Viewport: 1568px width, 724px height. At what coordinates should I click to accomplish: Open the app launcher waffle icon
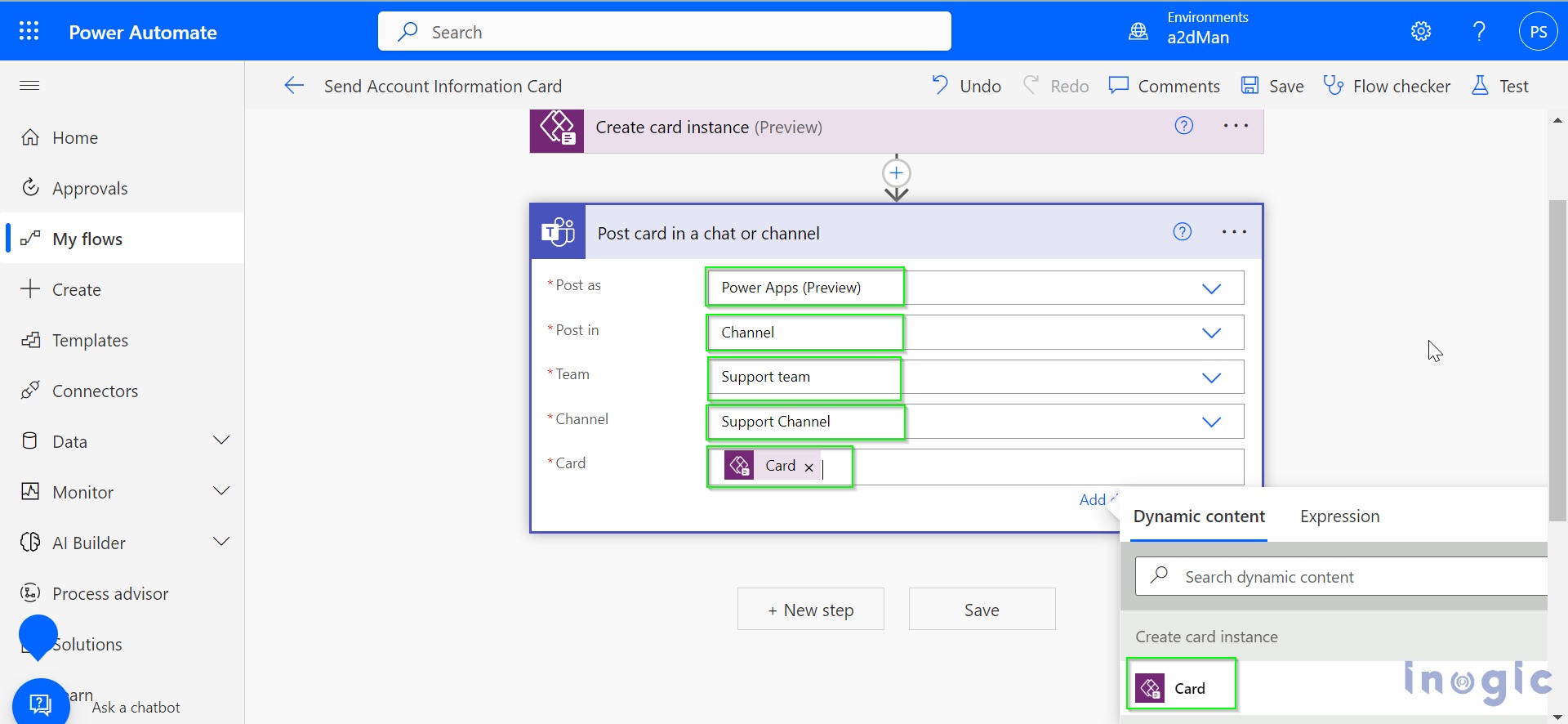[x=29, y=32]
